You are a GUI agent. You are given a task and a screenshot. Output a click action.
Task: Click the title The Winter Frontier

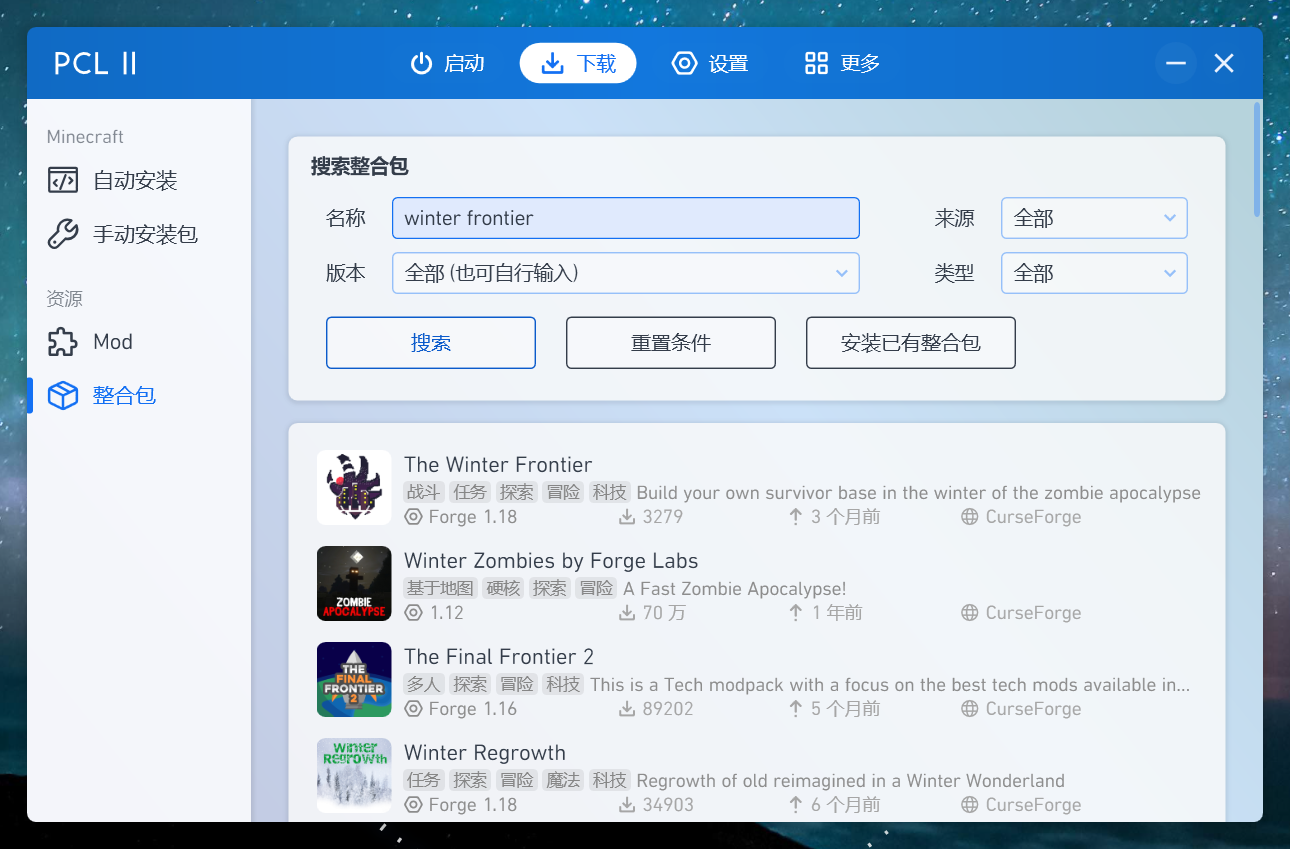pos(498,465)
